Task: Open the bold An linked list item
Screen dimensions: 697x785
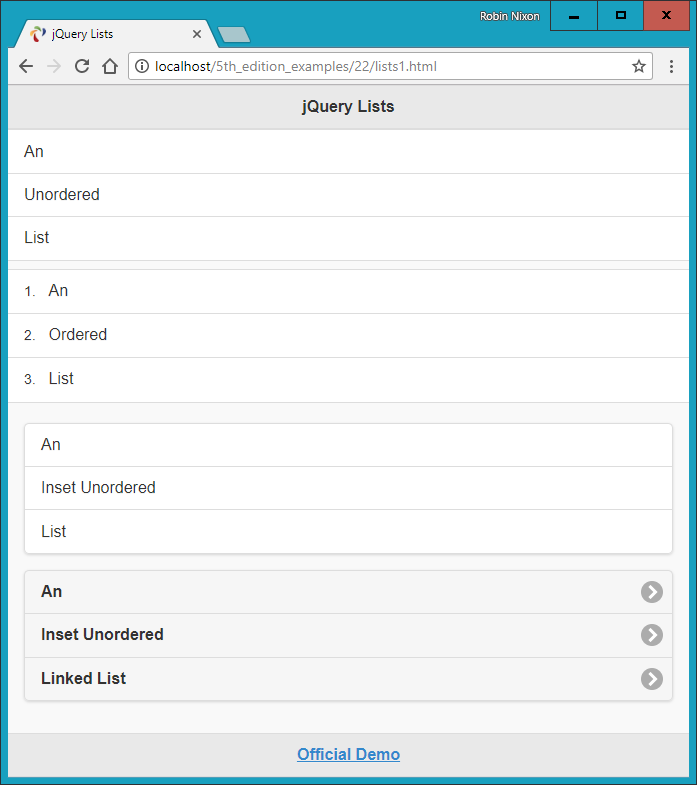Action: pyautogui.click(x=348, y=592)
